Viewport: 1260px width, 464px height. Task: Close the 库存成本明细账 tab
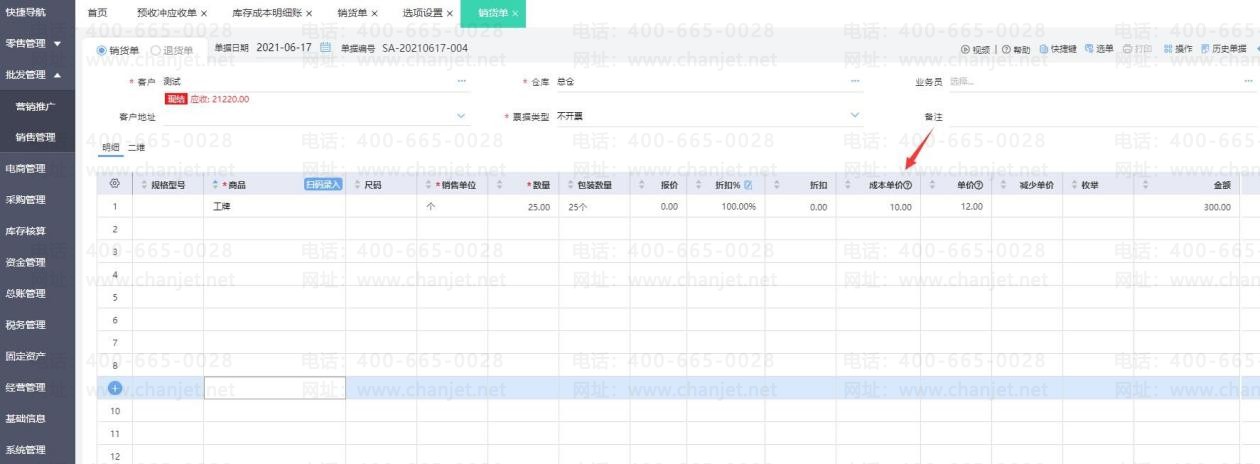tap(308, 14)
